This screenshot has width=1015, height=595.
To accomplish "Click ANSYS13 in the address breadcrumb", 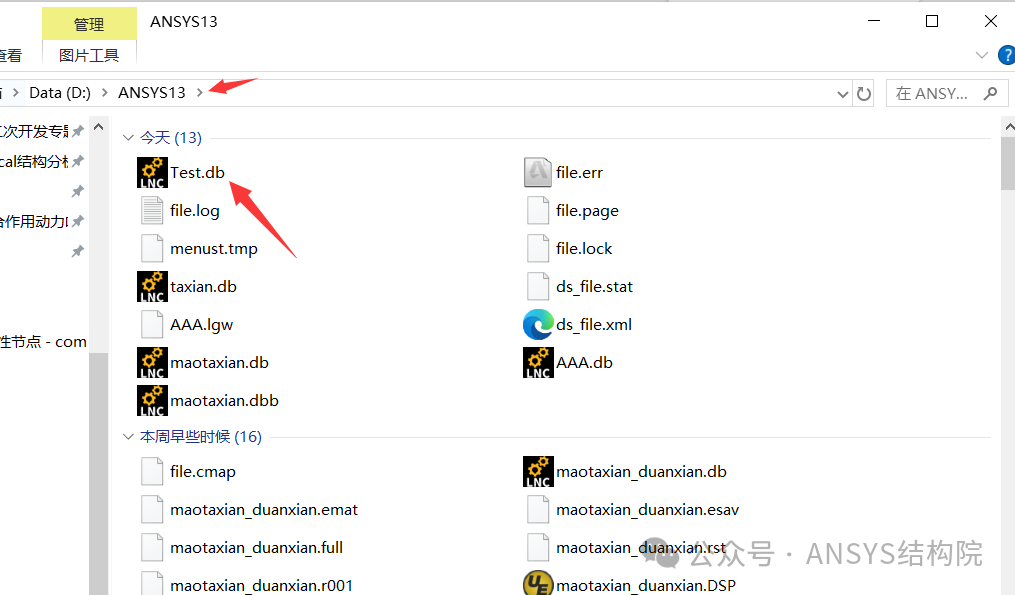I will click(x=151, y=93).
